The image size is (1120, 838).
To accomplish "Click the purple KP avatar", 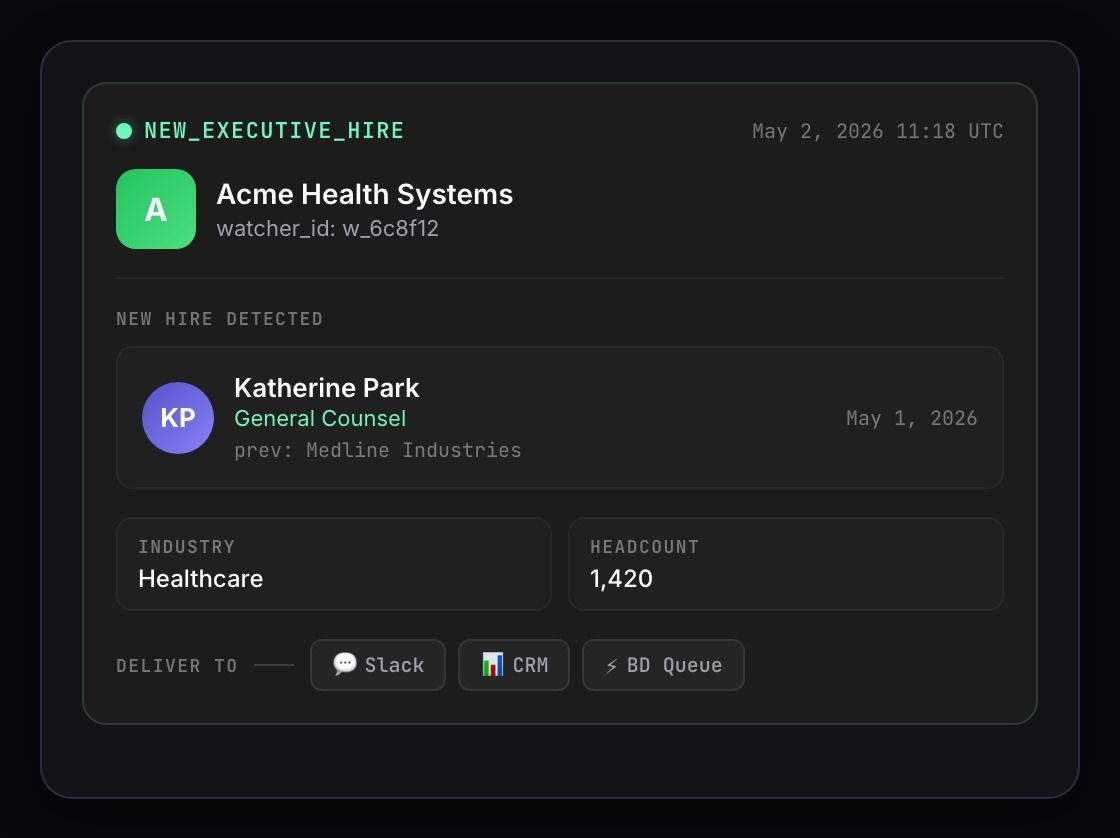I will [178, 418].
